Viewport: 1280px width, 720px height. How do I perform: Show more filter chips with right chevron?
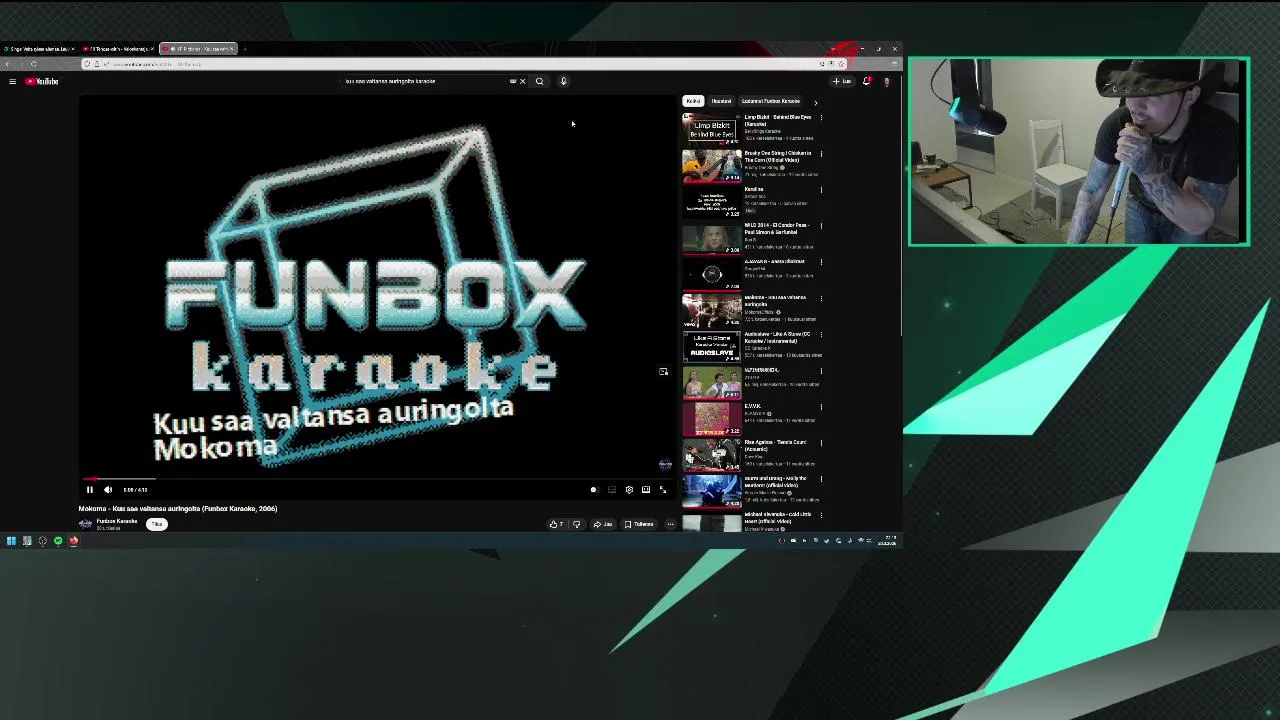point(815,102)
